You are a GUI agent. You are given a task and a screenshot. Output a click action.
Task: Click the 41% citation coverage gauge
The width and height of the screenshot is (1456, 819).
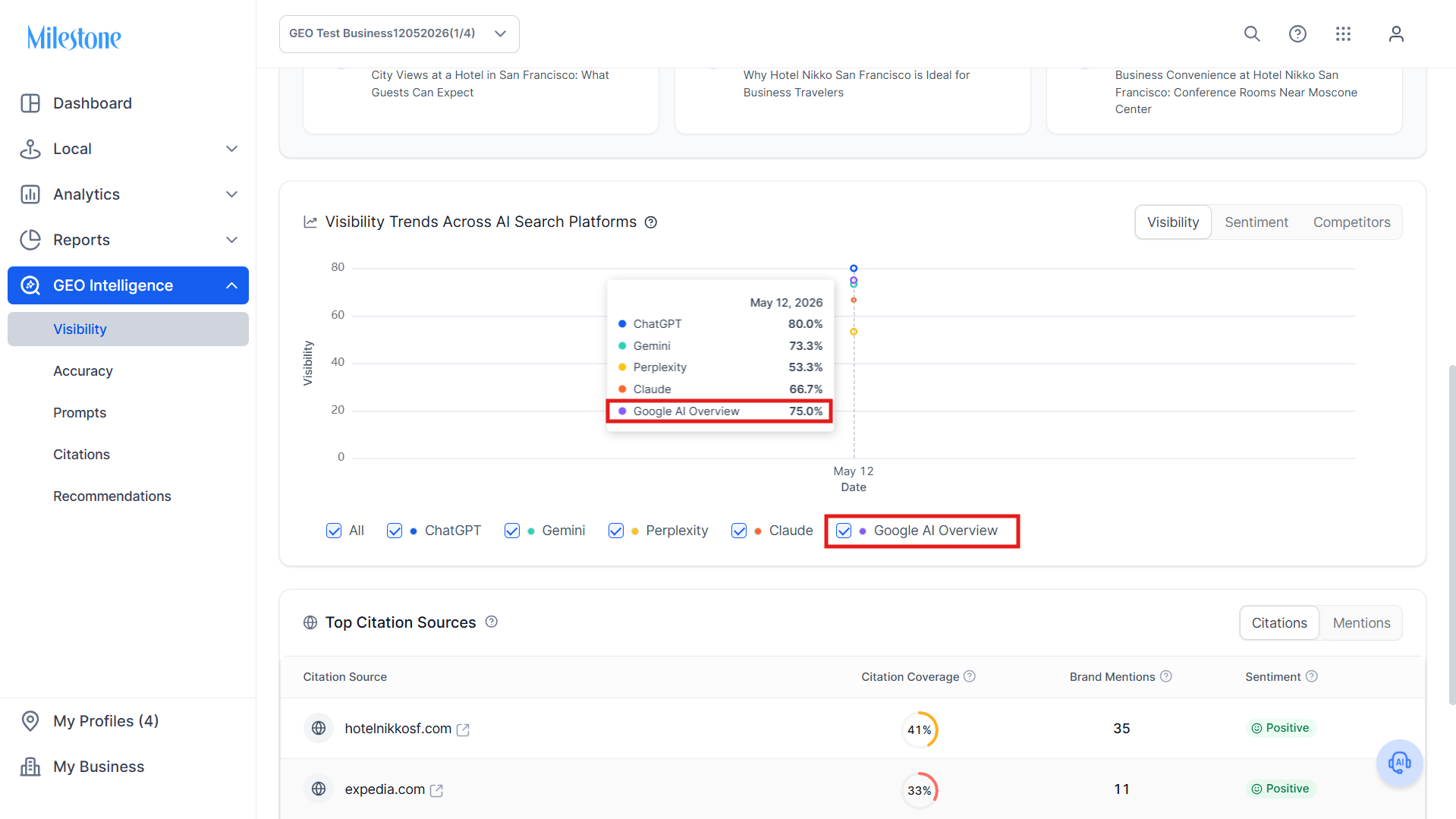[x=920, y=729]
